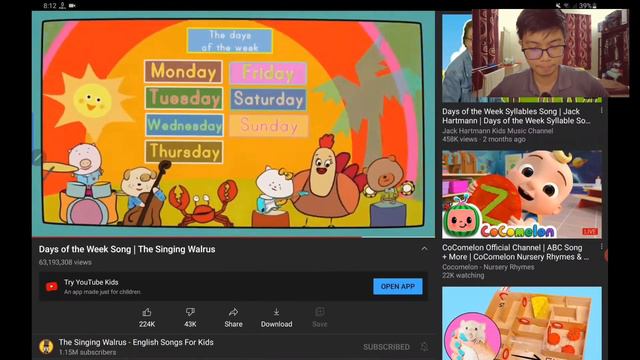Click the 1.15M subscribers text
The height and width of the screenshot is (360, 640).
pos(87,352)
